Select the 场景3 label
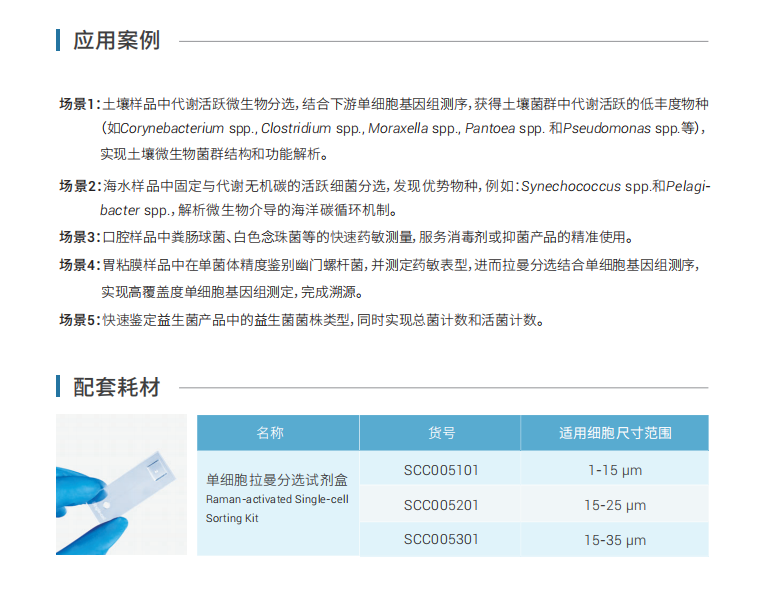760x594 pixels. point(79,237)
